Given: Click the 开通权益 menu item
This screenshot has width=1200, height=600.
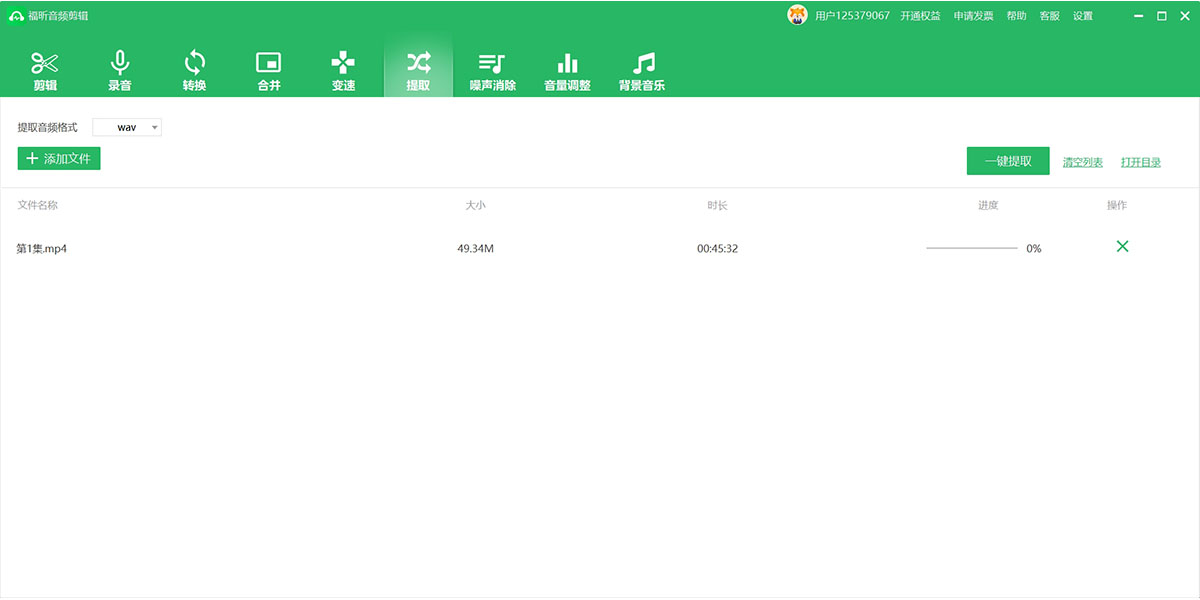Looking at the screenshot, I should coord(920,16).
